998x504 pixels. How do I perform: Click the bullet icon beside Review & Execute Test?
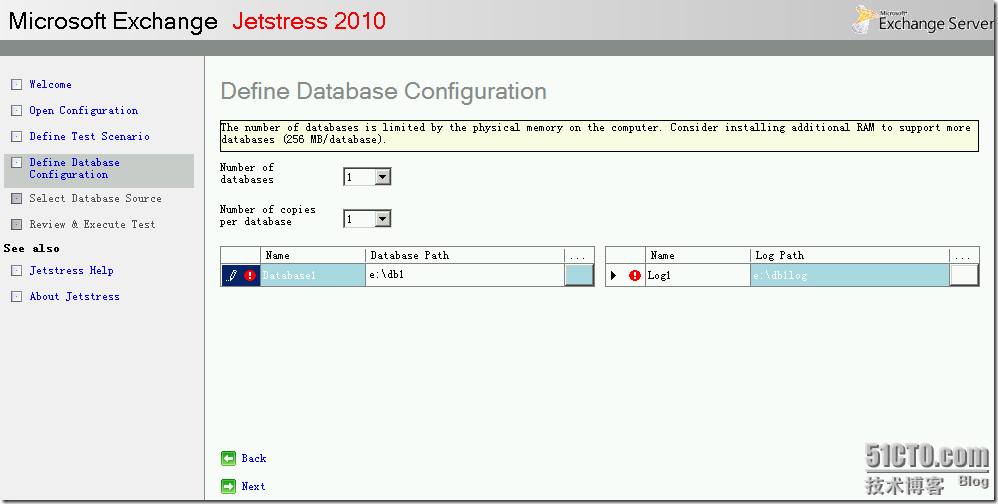point(17,225)
